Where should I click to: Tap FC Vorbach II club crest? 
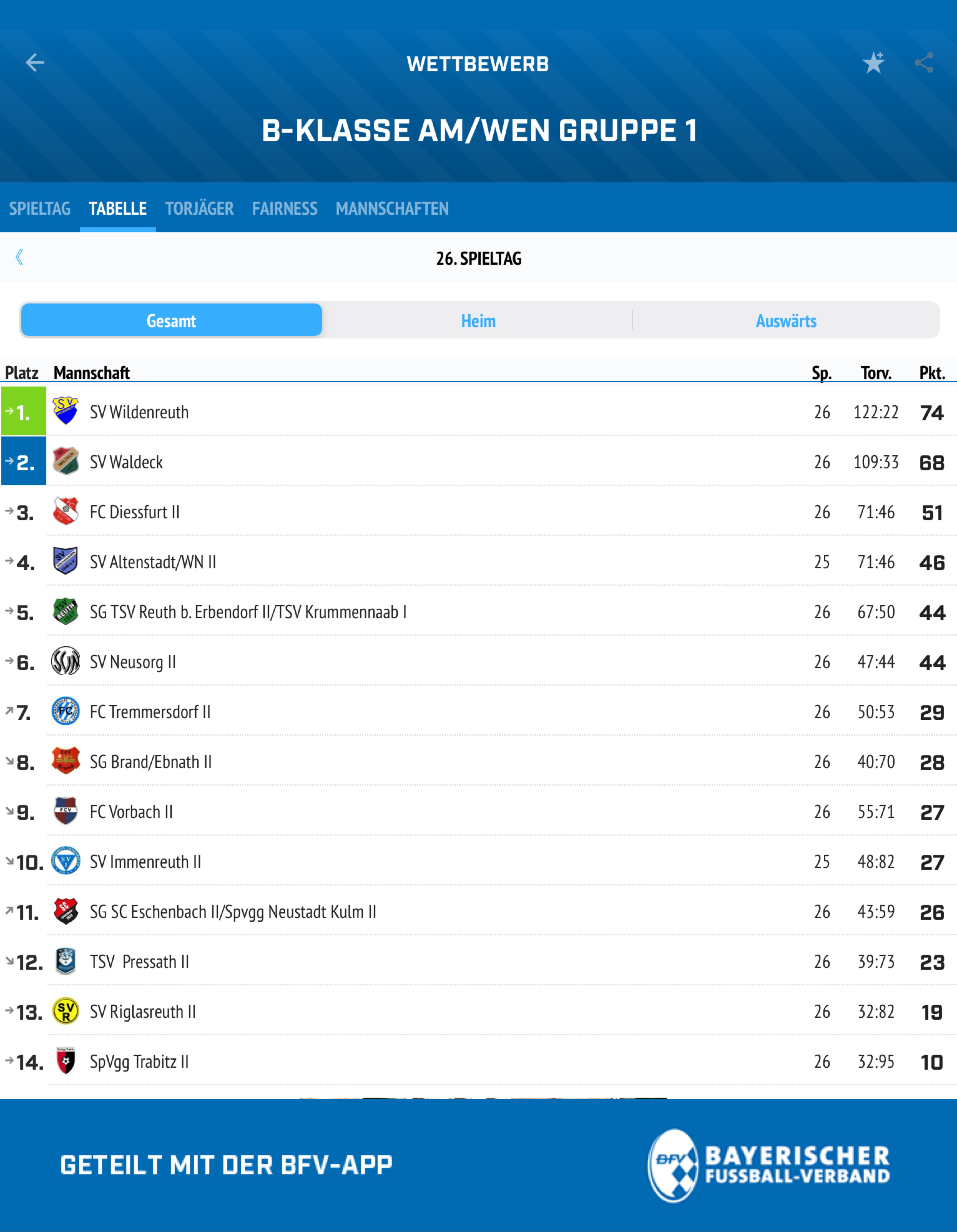66,811
